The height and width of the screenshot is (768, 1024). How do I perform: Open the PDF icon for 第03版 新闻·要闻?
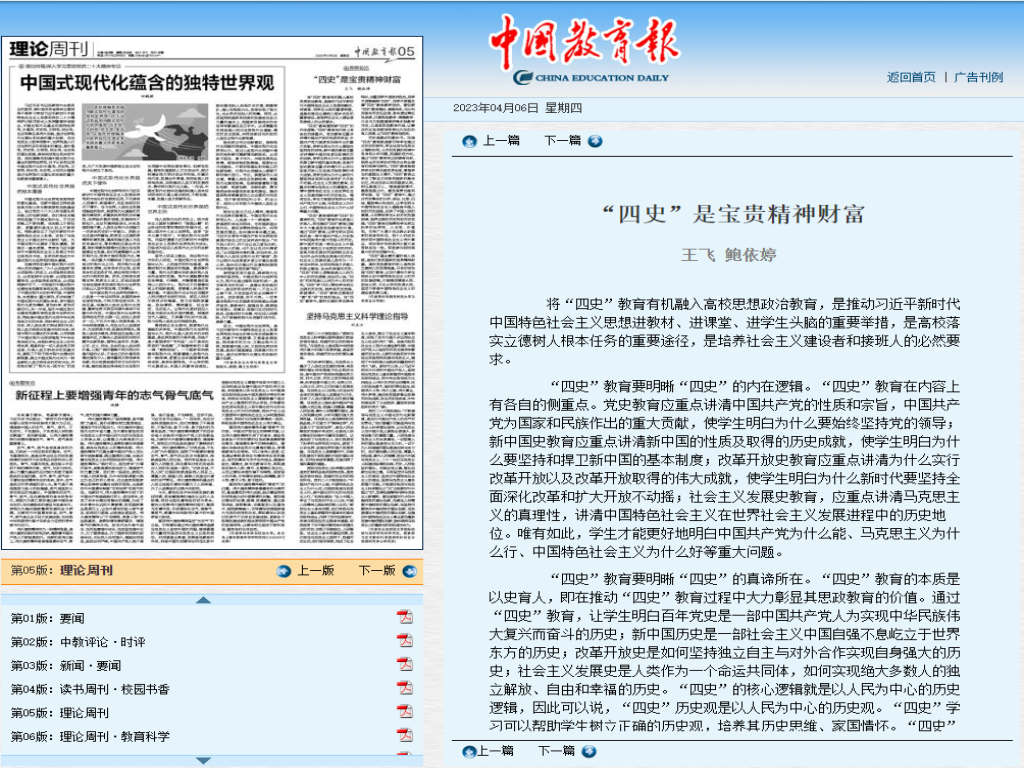click(405, 664)
